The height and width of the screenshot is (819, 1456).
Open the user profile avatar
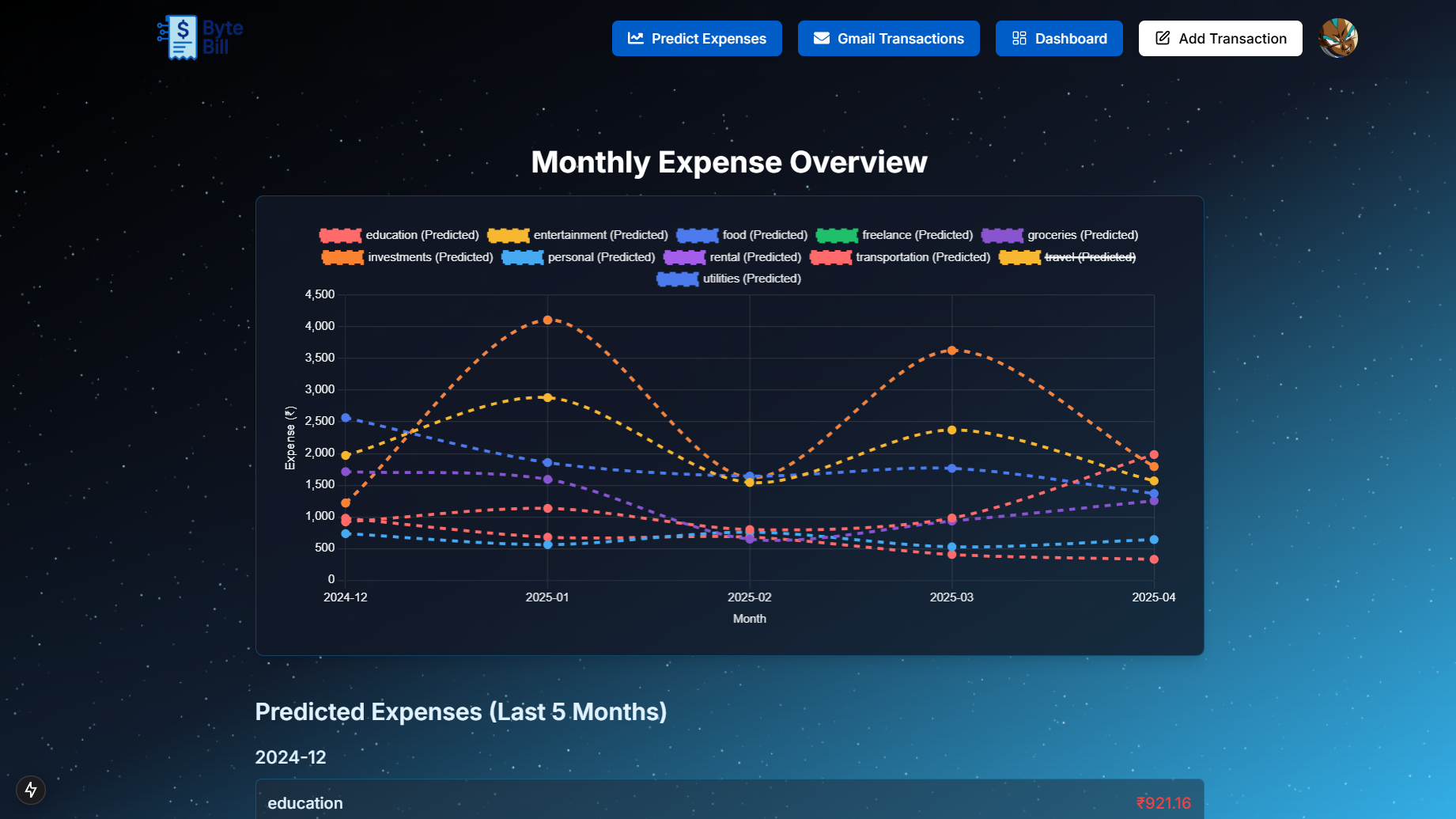pyautogui.click(x=1337, y=38)
